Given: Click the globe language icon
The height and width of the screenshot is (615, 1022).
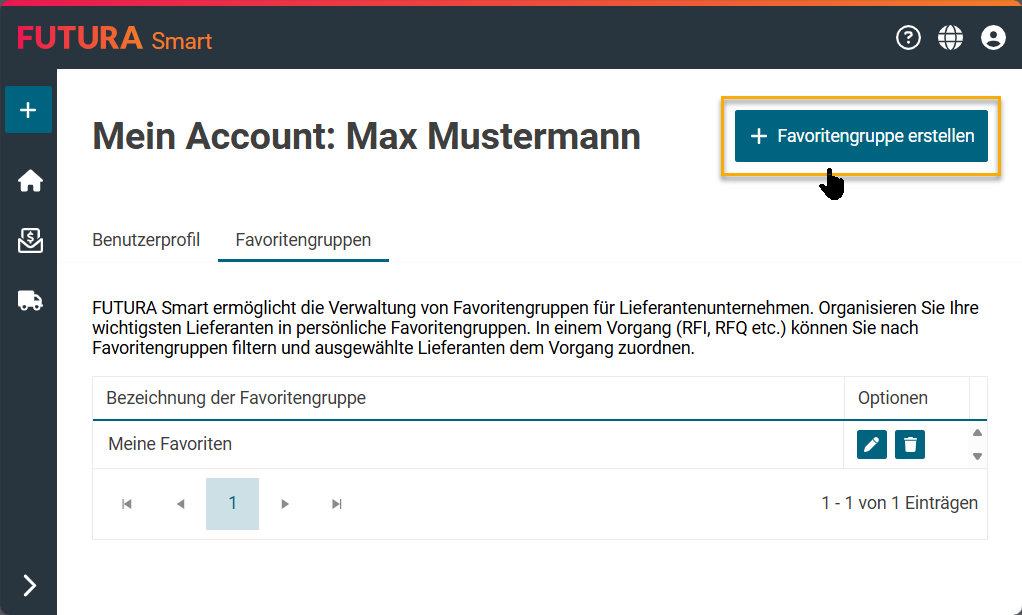Looking at the screenshot, I should coord(950,38).
